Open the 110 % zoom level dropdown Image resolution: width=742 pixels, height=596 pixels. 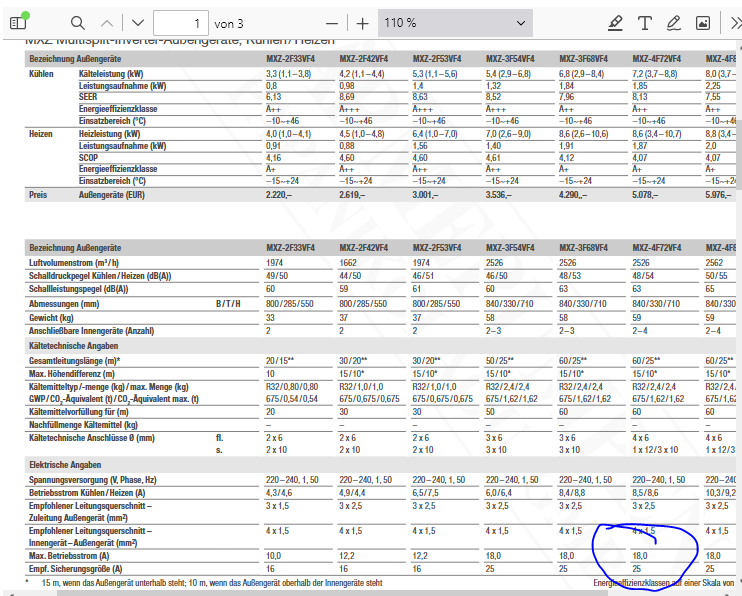coord(455,23)
